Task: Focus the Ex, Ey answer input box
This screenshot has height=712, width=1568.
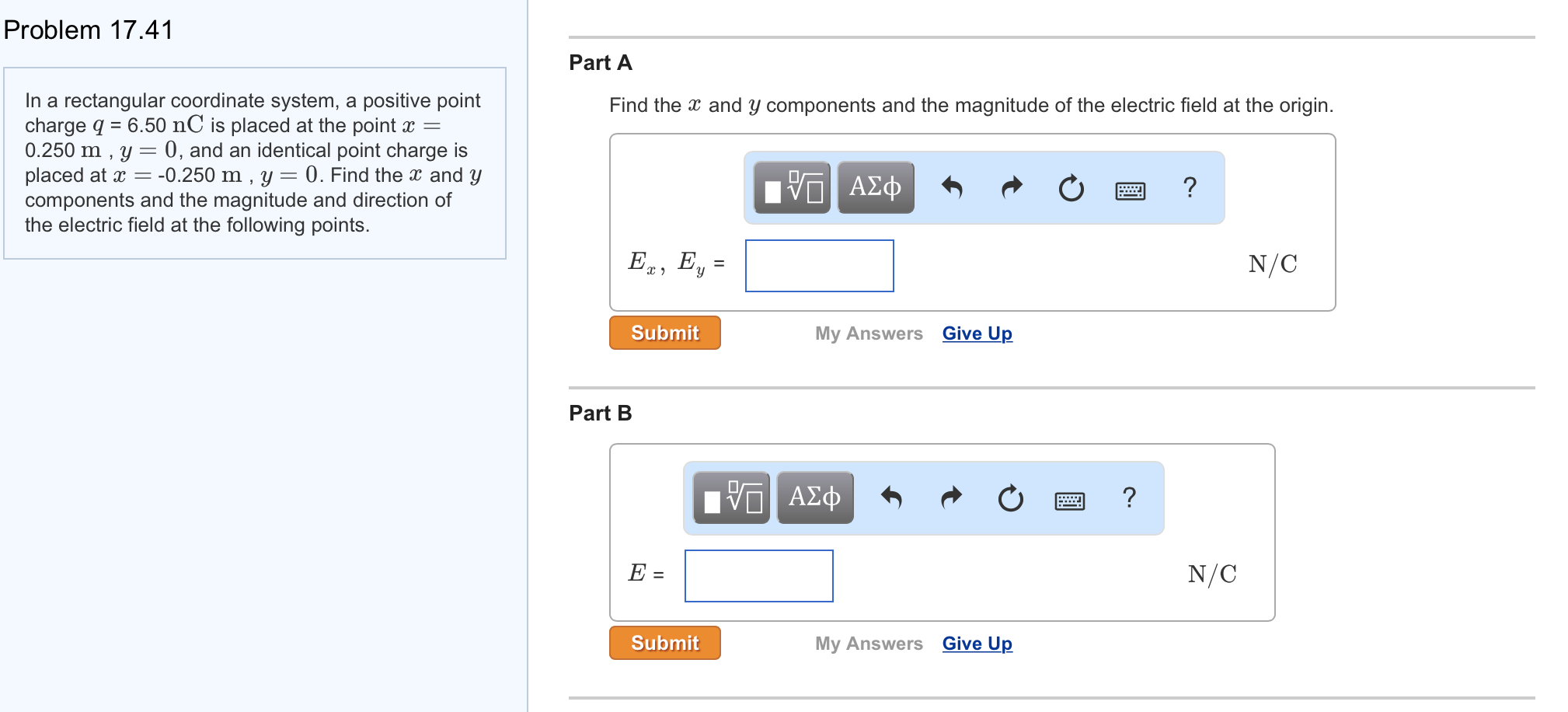Action: pyautogui.click(x=820, y=266)
